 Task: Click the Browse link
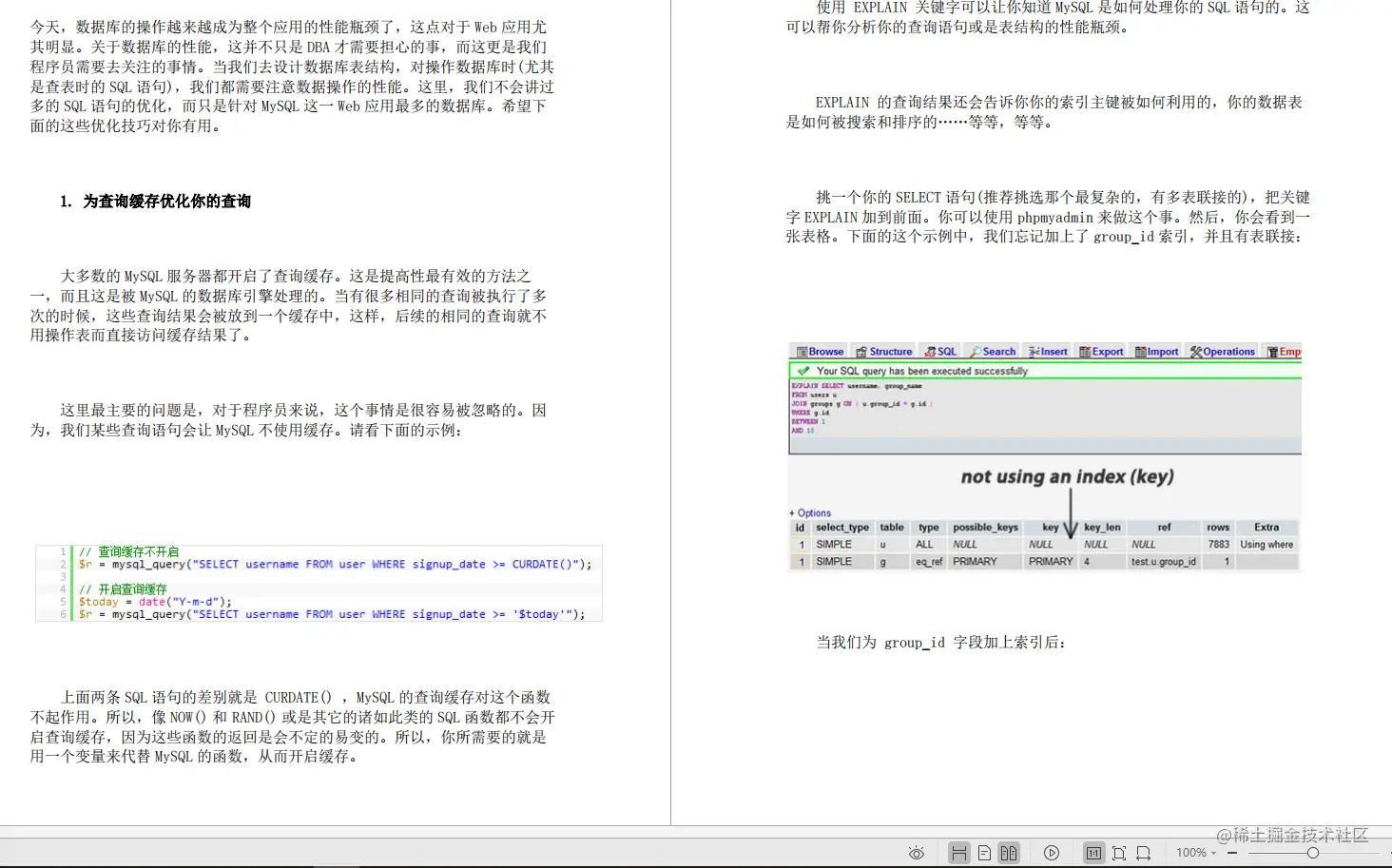click(x=823, y=351)
